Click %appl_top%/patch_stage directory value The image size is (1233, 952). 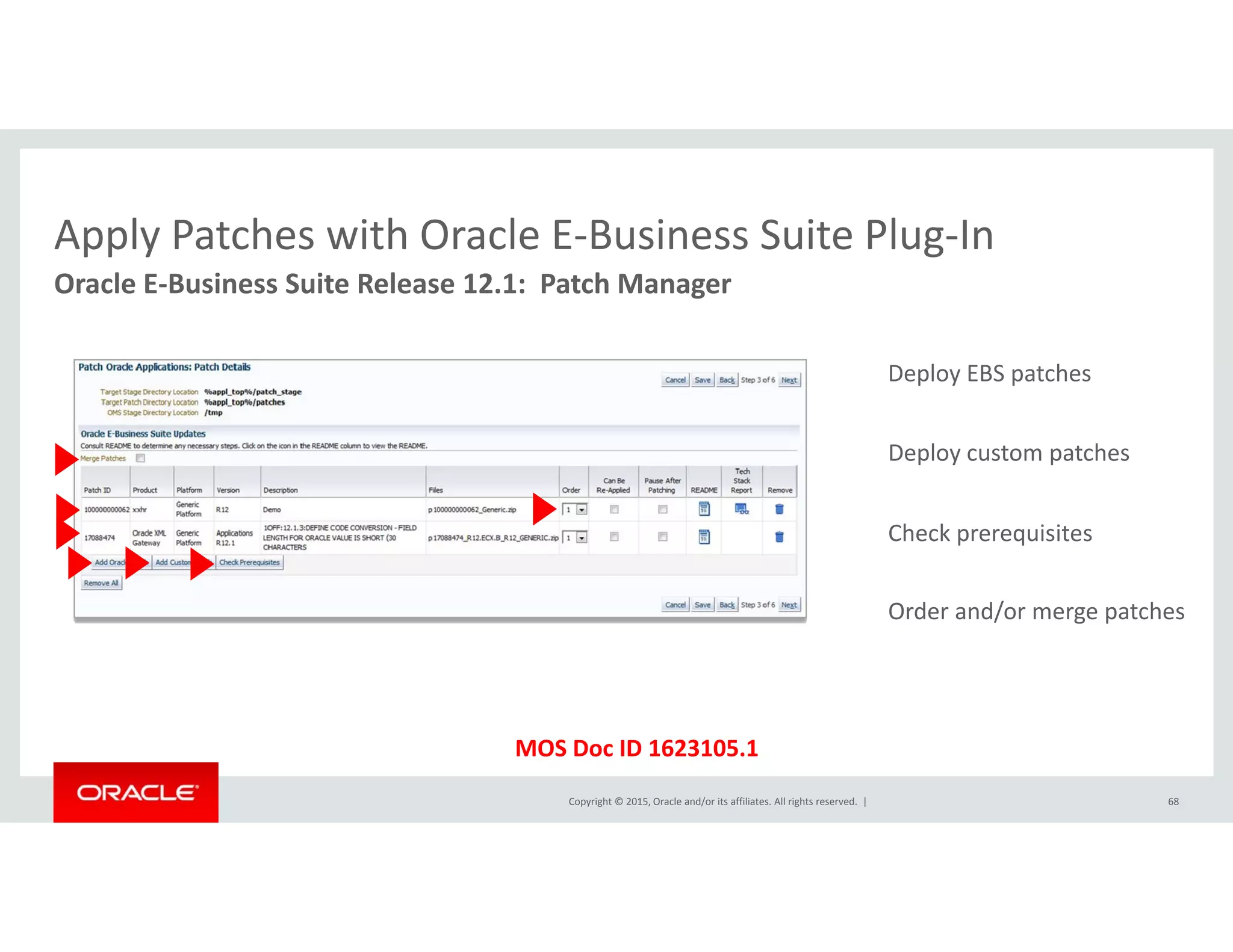pyautogui.click(x=253, y=392)
